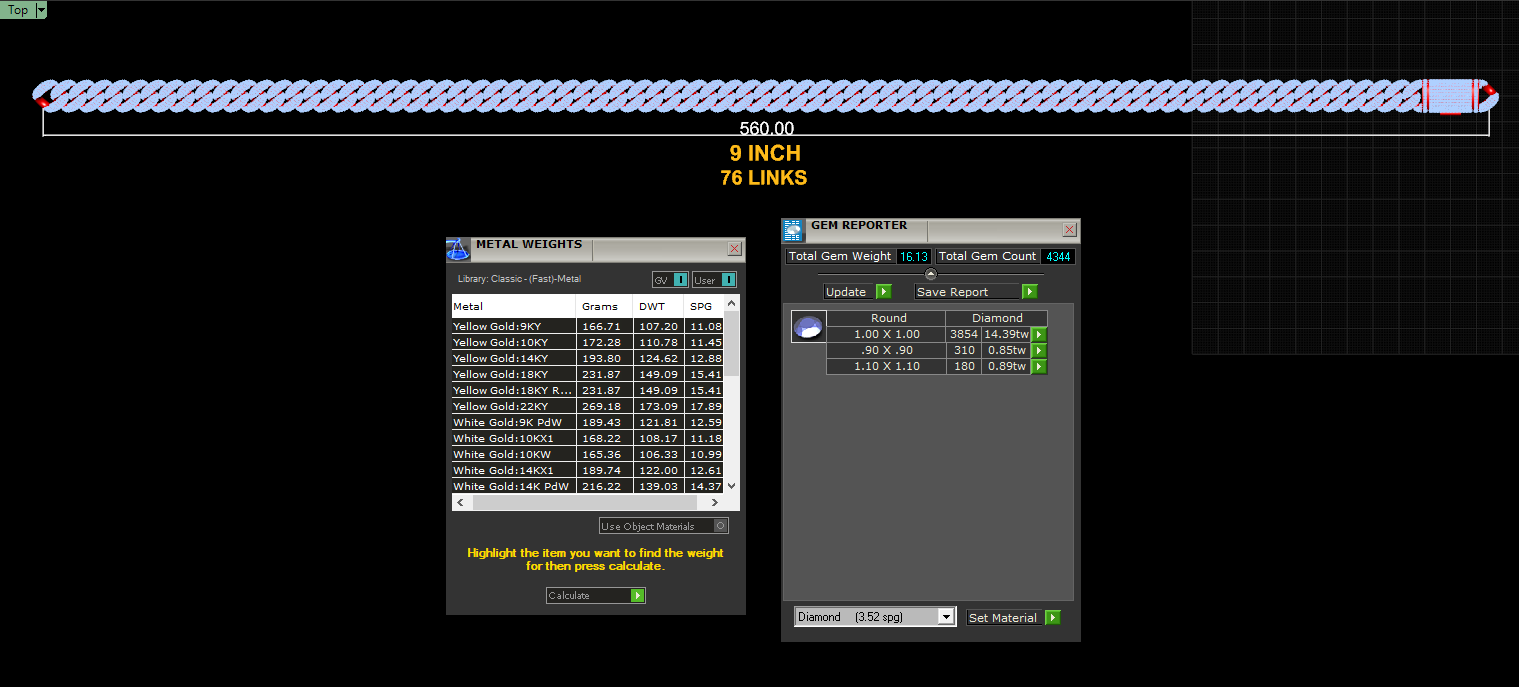The image size is (1519, 687).
Task: Click green arrow for 1.10 X 1.10 row
Action: tap(1039, 367)
